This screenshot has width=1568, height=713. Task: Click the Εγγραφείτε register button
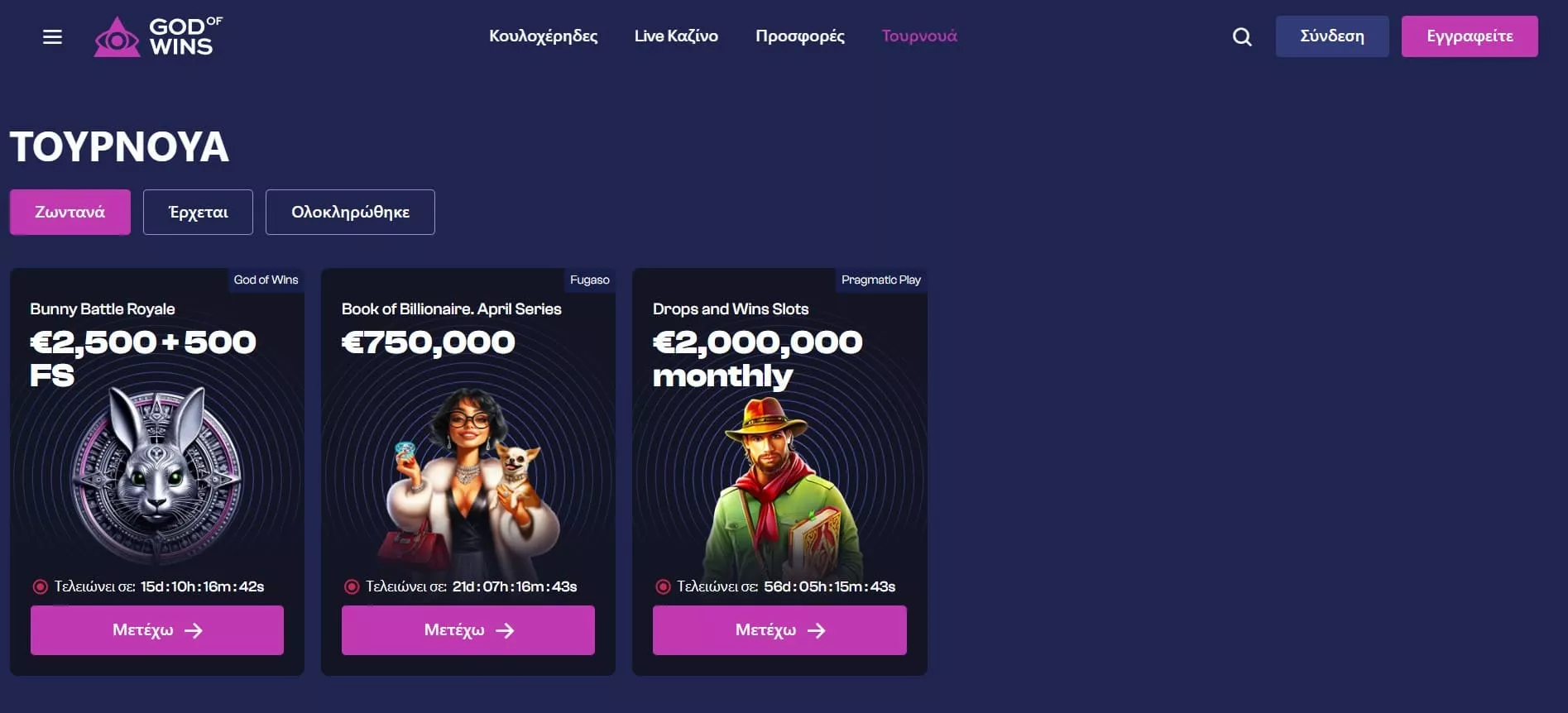1470,36
